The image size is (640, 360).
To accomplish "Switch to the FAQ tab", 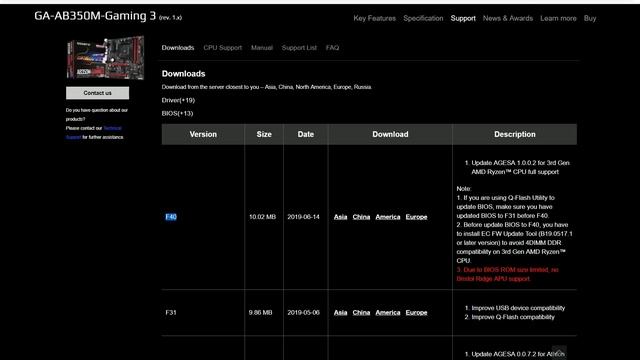I will pyautogui.click(x=332, y=48).
